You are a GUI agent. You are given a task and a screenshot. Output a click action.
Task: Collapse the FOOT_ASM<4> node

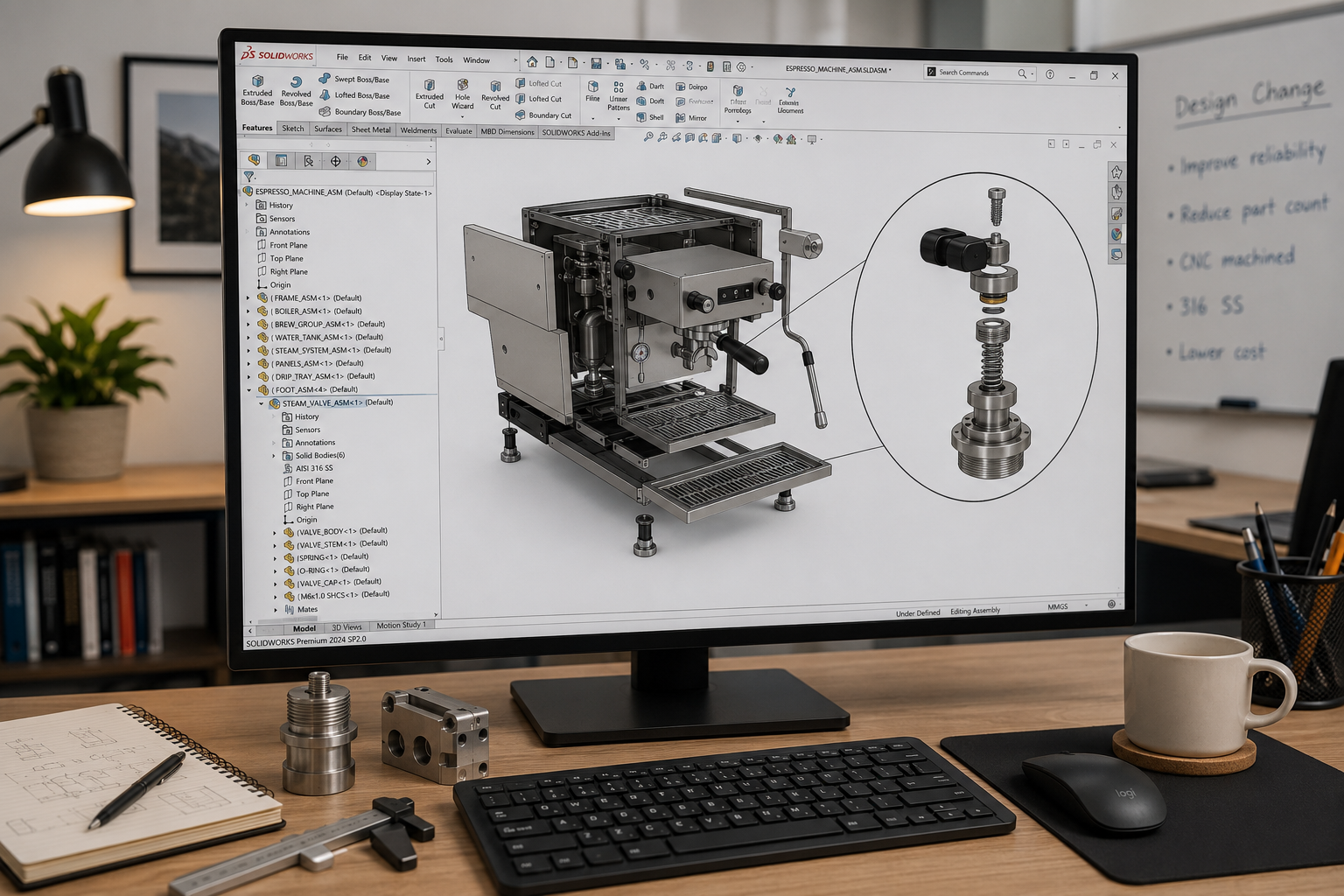248,390
